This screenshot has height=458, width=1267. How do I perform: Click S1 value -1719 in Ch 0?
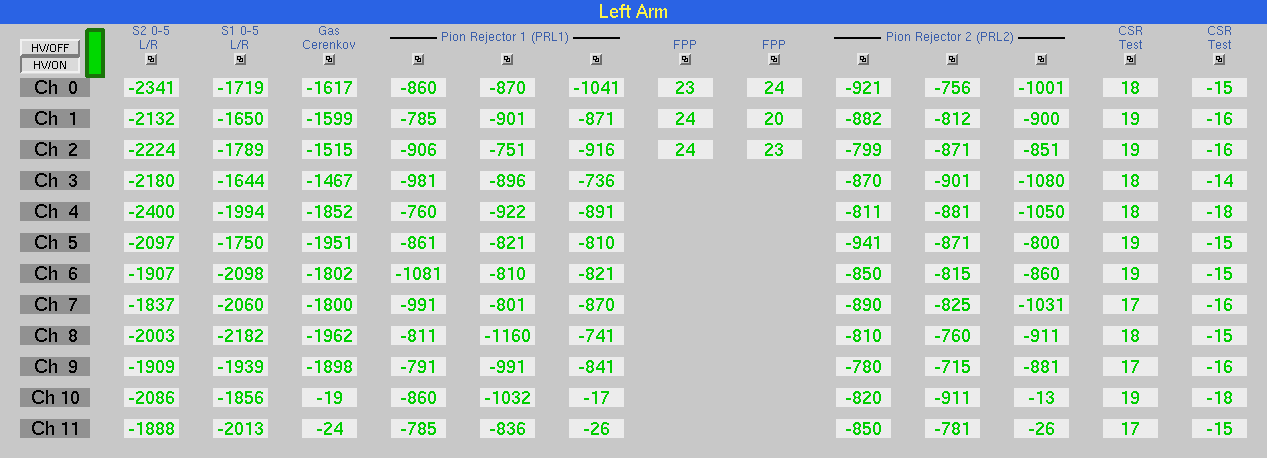click(240, 88)
